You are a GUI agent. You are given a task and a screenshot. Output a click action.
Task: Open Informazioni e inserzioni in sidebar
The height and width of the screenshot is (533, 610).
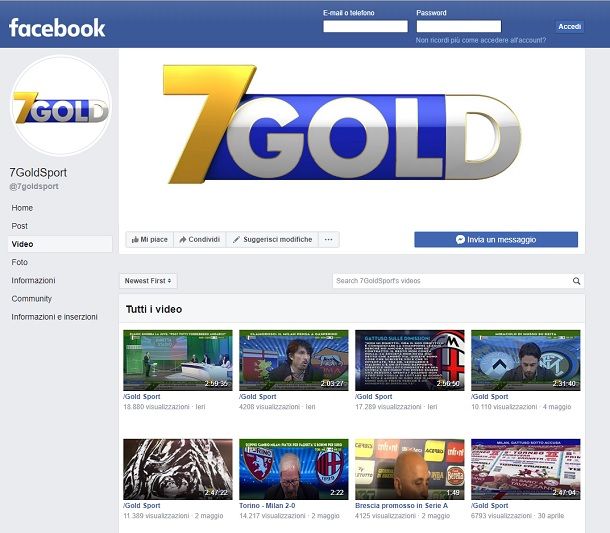(54, 317)
